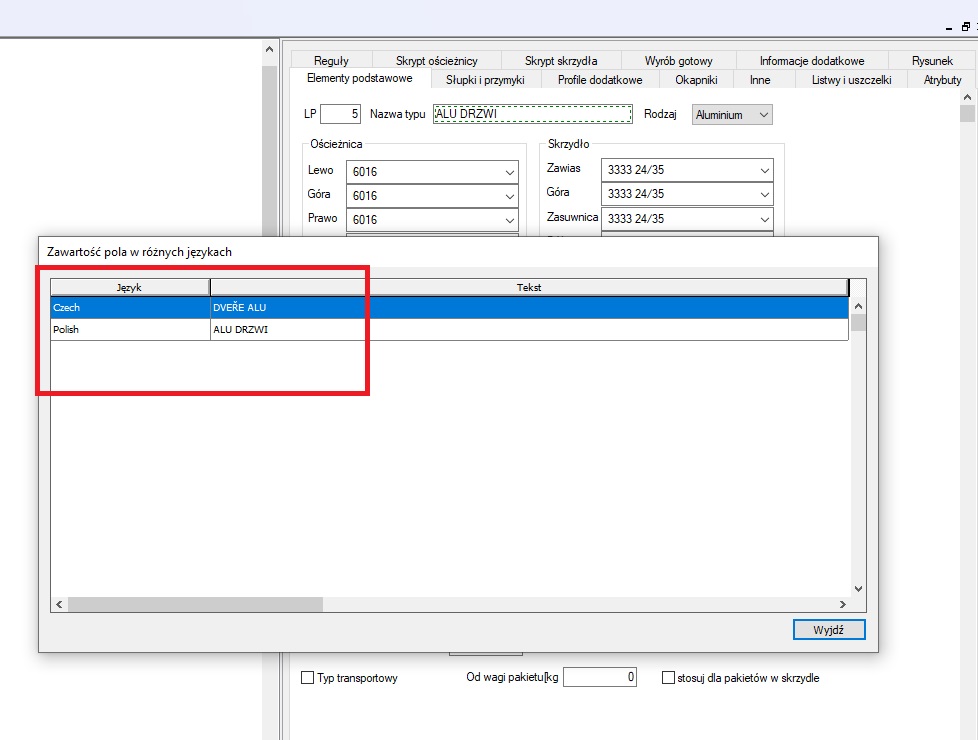Screen dimensions: 978x740
Task: Expand the Ościeżnica Prawo dropdown
Action: 432,220
